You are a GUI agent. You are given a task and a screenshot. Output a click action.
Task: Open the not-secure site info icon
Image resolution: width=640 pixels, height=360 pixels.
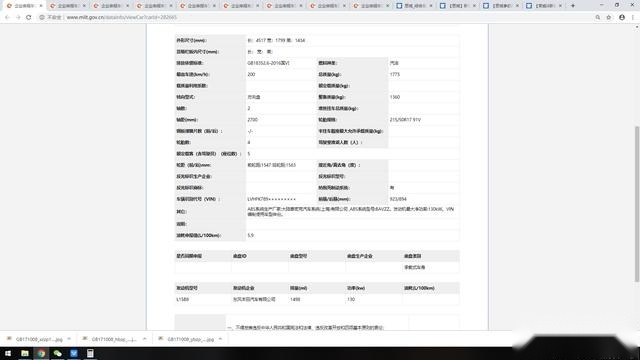coord(42,17)
